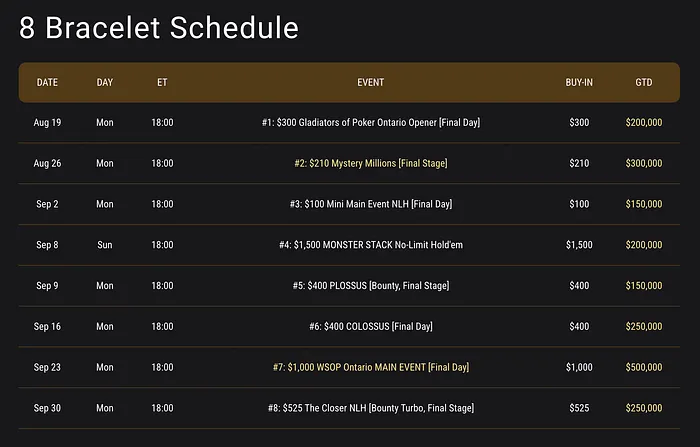Click the $300,000 guarantee for Mystery Millions
This screenshot has height=447, width=700.
pos(644,163)
